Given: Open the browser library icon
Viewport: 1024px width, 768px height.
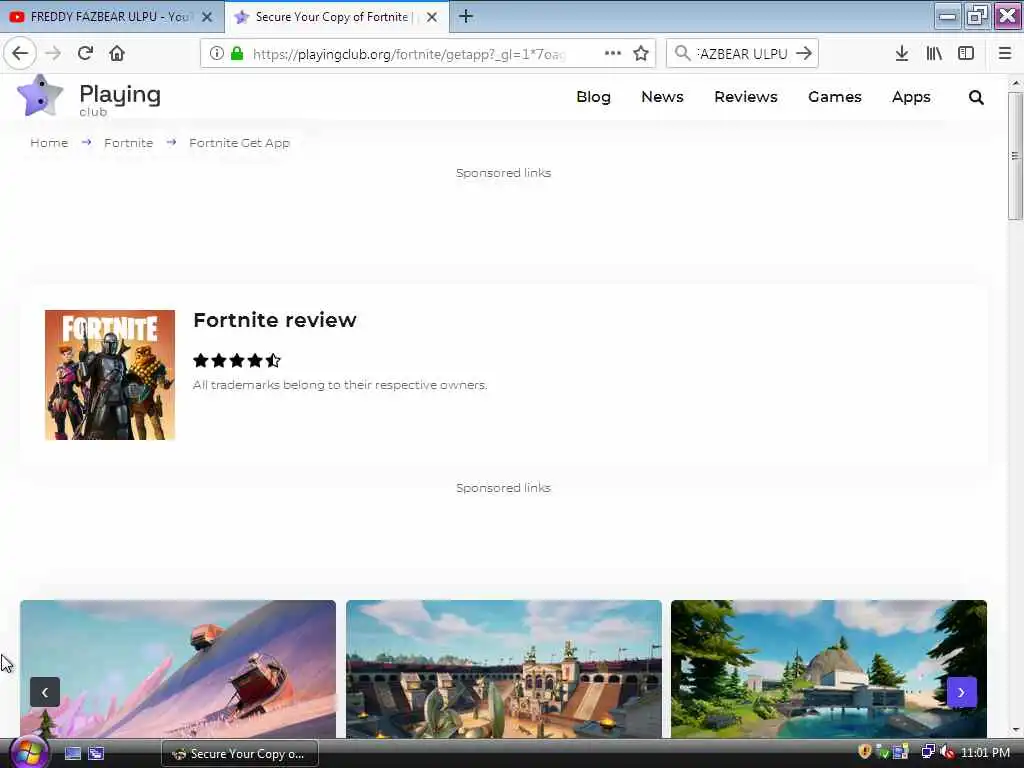Looking at the screenshot, I should click(934, 54).
